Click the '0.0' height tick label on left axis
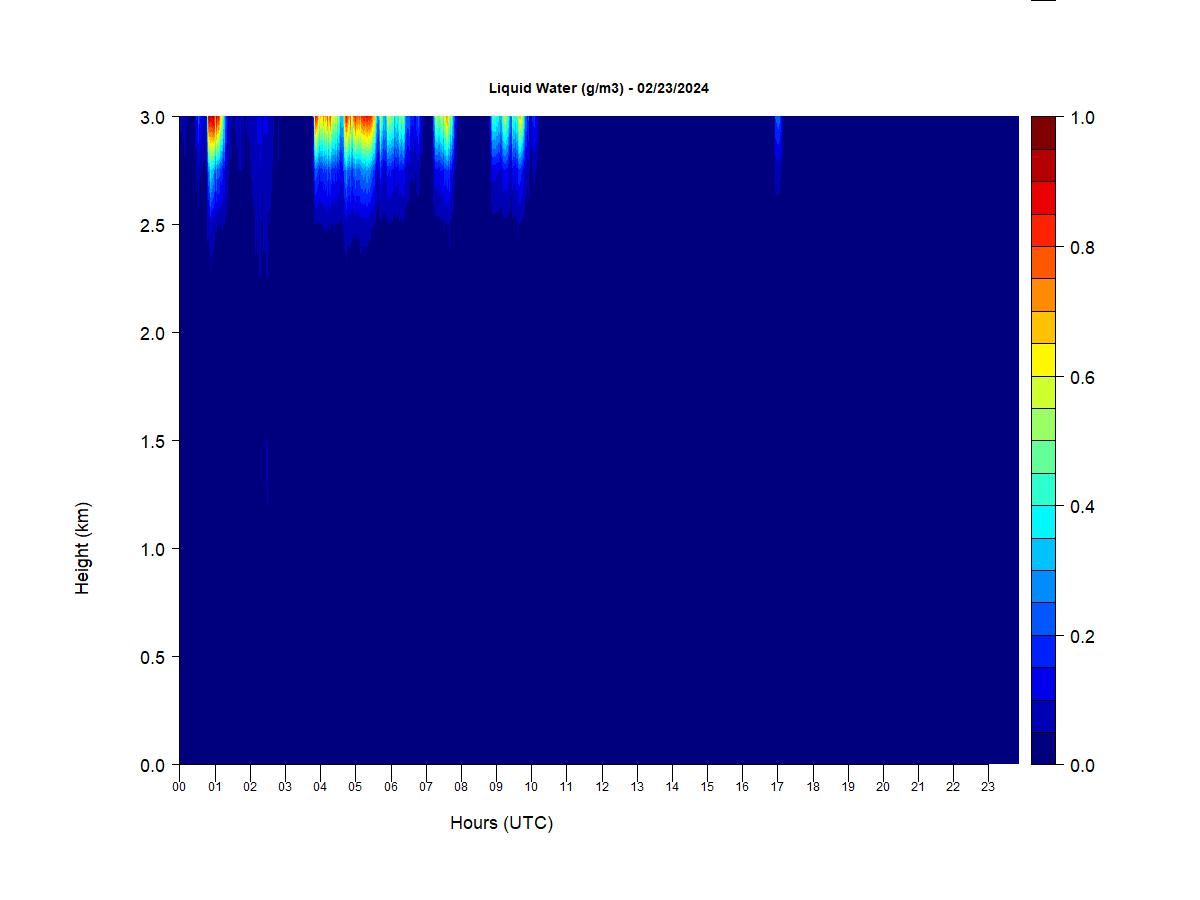1200x900 pixels. (153, 765)
